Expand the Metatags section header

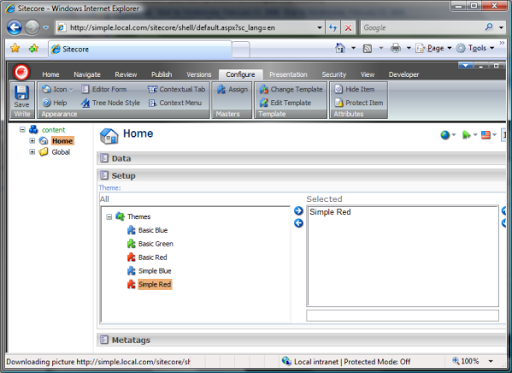(x=301, y=340)
